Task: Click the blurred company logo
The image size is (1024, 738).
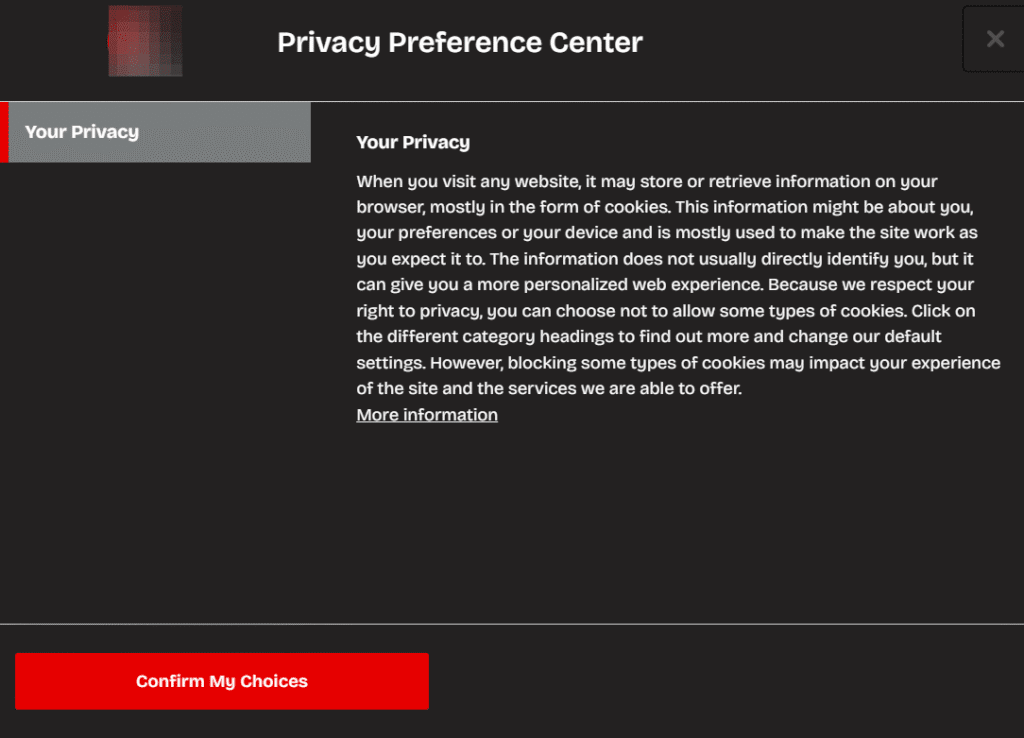Action: 146,41
